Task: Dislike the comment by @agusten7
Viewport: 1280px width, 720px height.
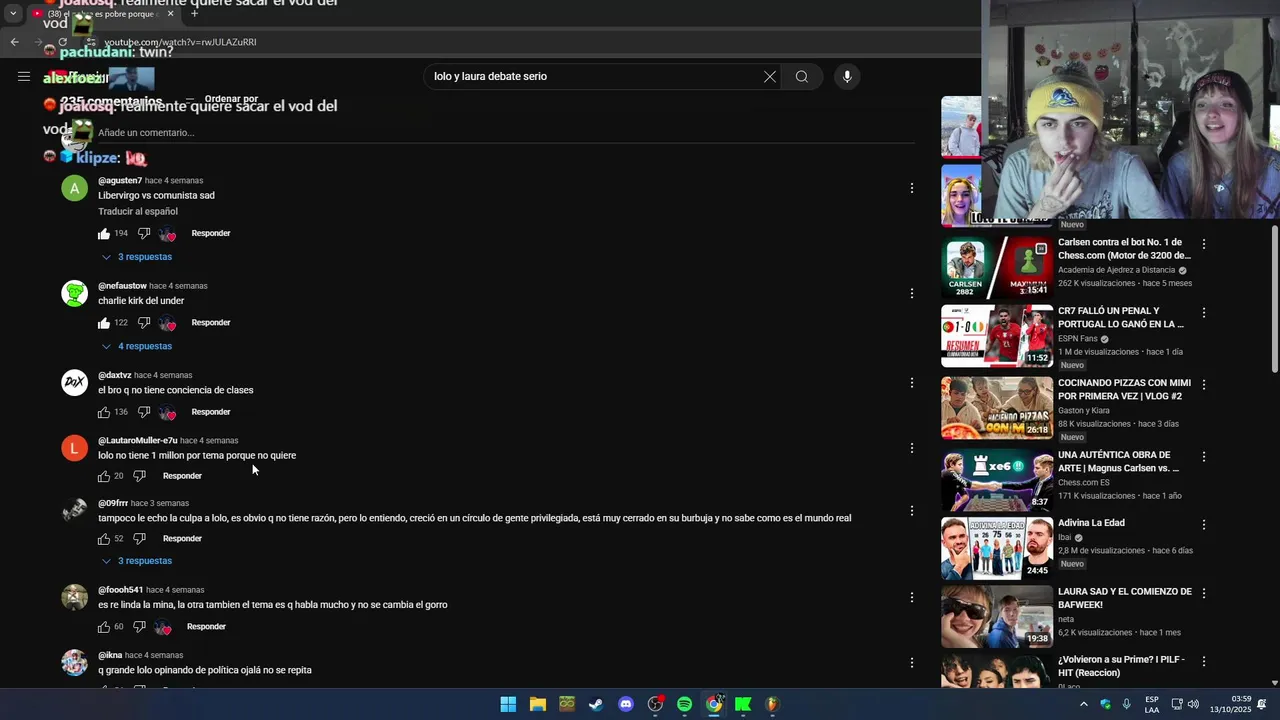Action: point(144,234)
